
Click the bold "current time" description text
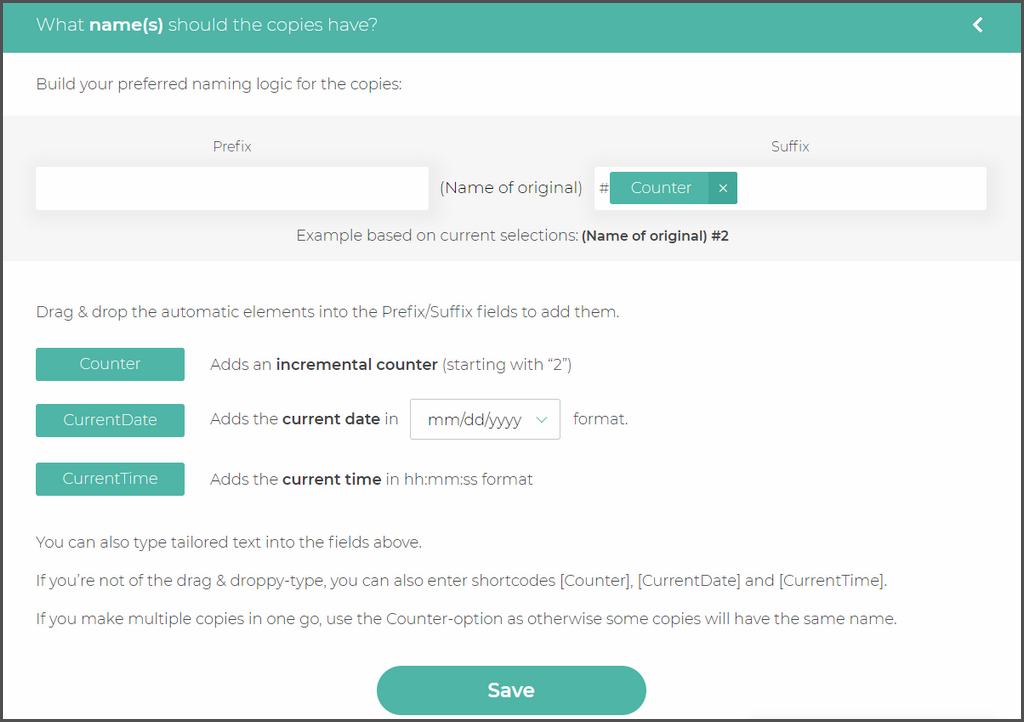331,479
